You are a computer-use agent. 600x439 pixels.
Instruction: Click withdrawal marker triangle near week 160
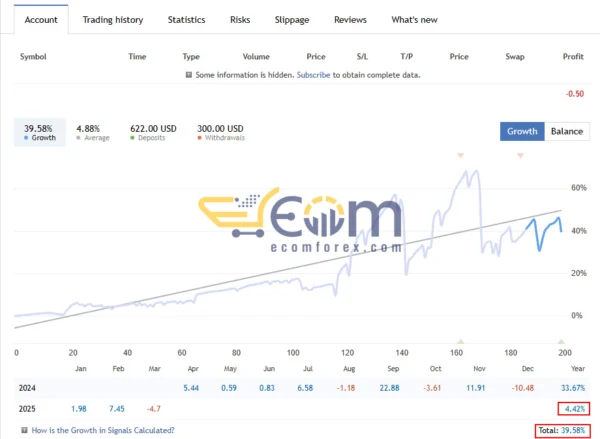point(461,155)
